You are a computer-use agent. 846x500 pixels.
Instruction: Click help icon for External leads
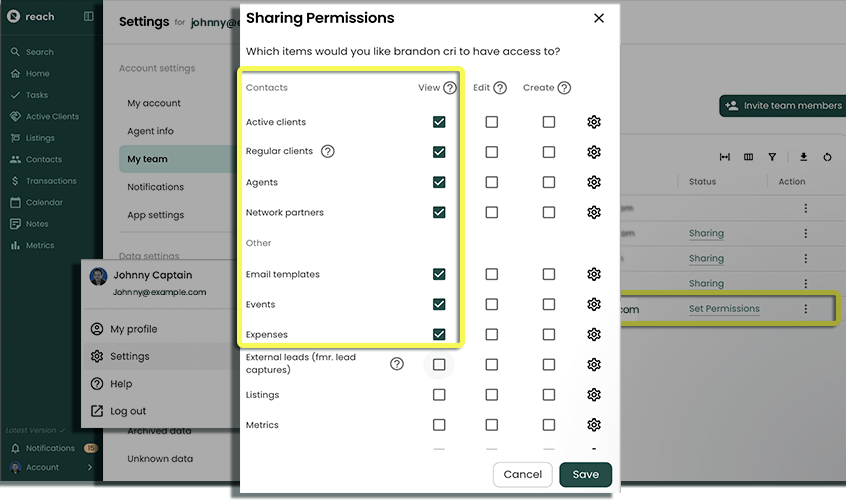[x=397, y=364]
